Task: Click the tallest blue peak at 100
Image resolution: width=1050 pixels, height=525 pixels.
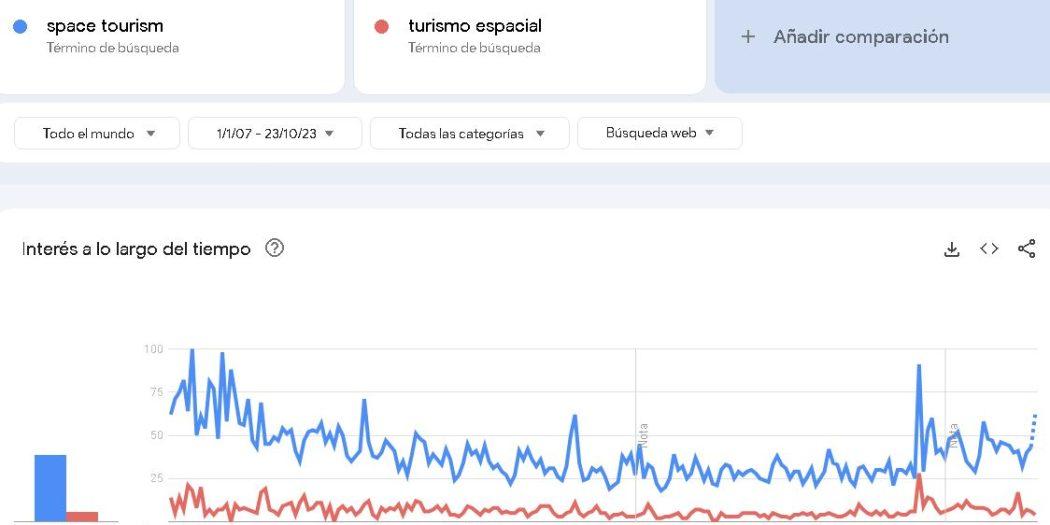Action: (192, 350)
